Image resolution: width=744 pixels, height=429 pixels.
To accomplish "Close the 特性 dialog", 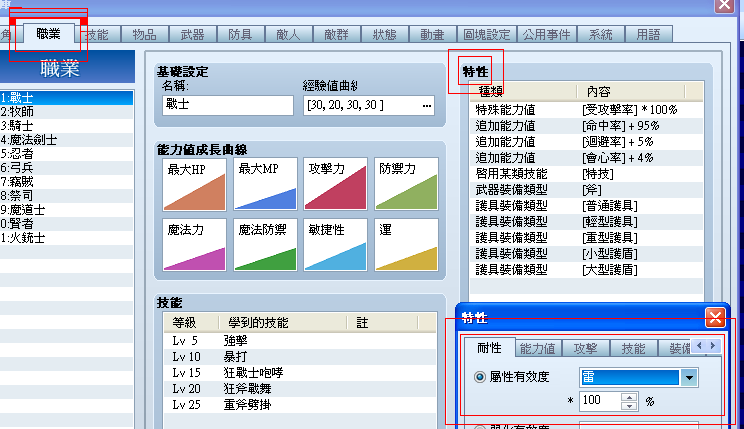I will point(715,317).
